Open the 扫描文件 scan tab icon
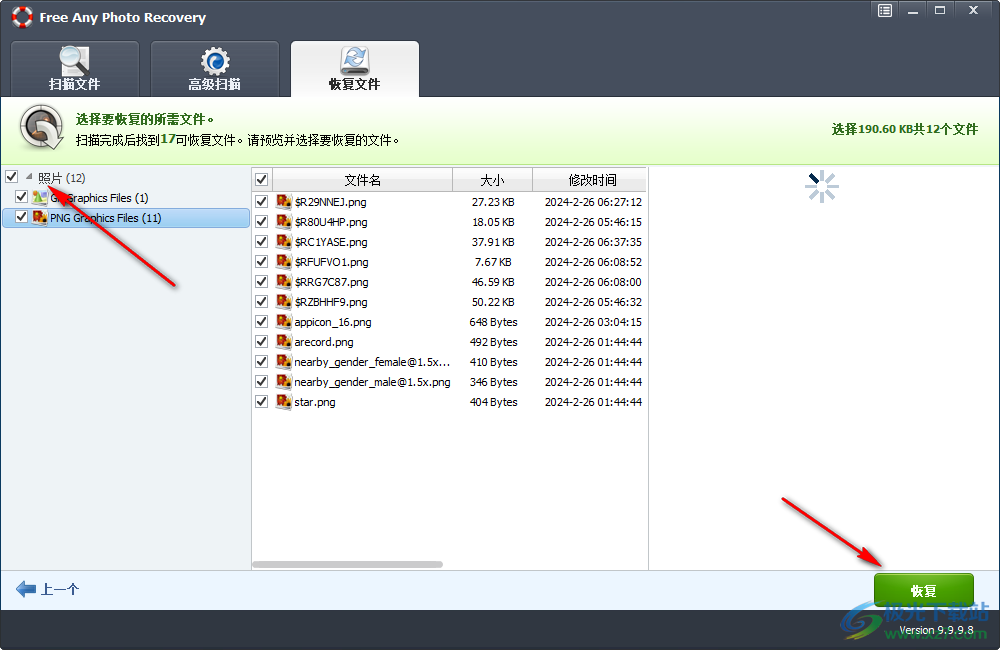Viewport: 1000px width, 650px height. (x=74, y=61)
